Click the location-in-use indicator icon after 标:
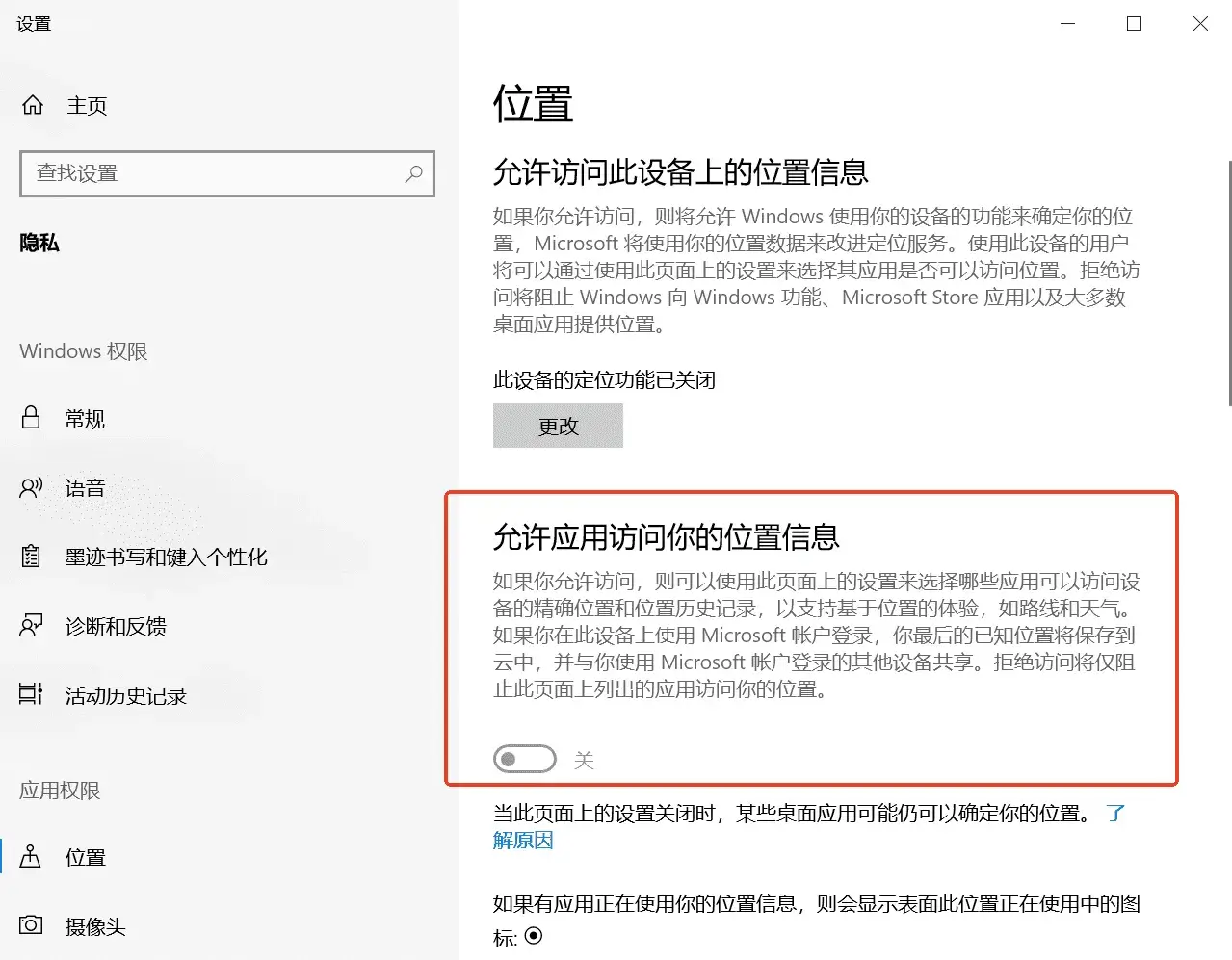The height and width of the screenshot is (960, 1232). point(534,935)
